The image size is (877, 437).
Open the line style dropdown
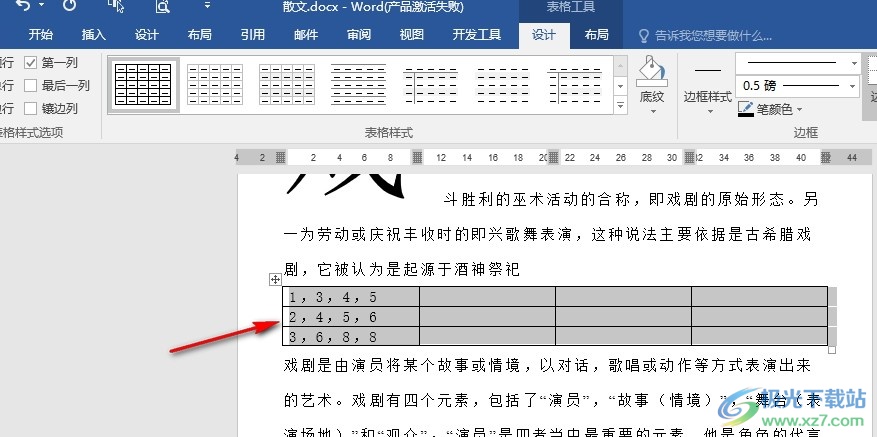tap(854, 64)
